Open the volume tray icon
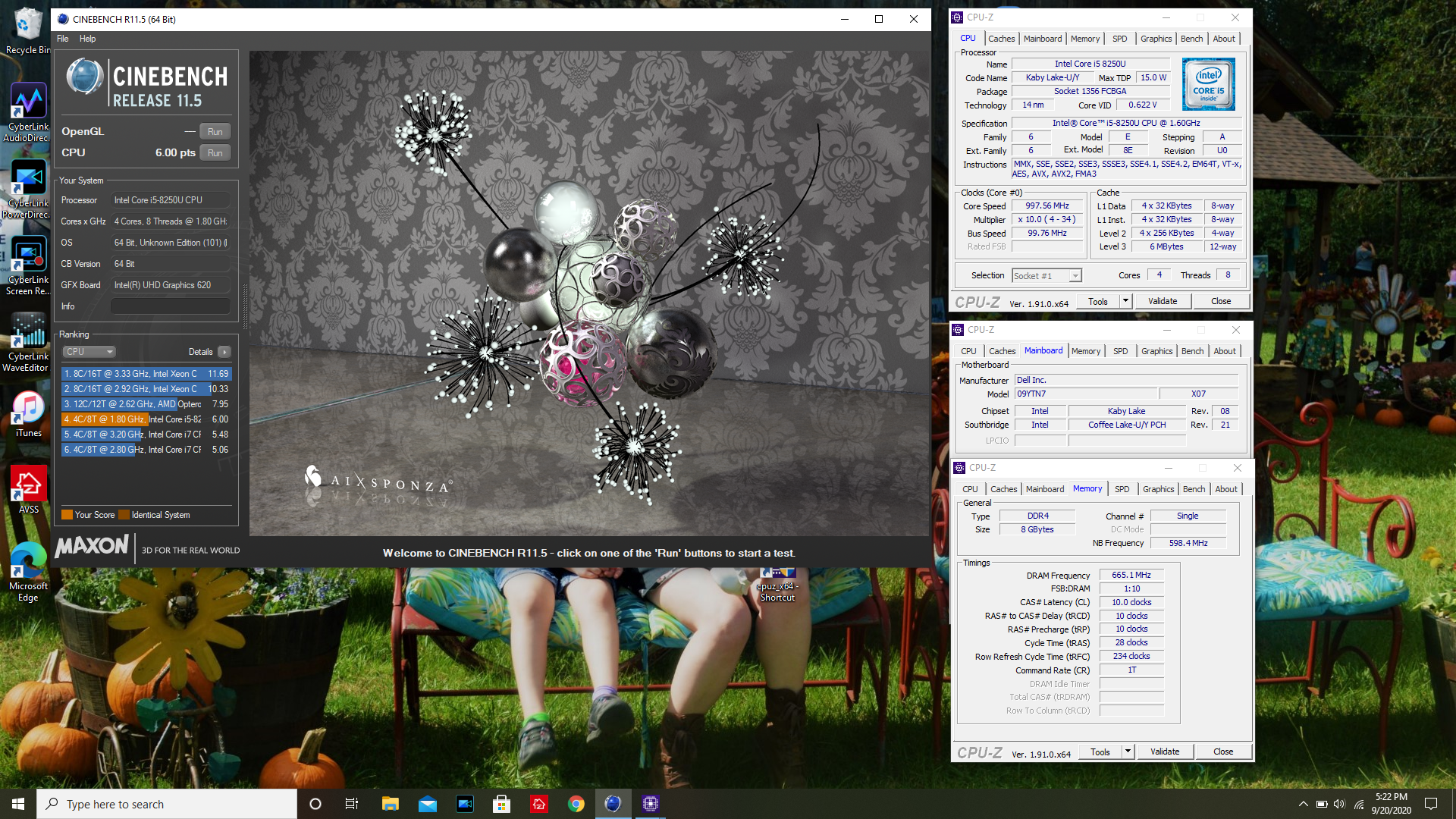1456x819 pixels. click(x=1339, y=804)
